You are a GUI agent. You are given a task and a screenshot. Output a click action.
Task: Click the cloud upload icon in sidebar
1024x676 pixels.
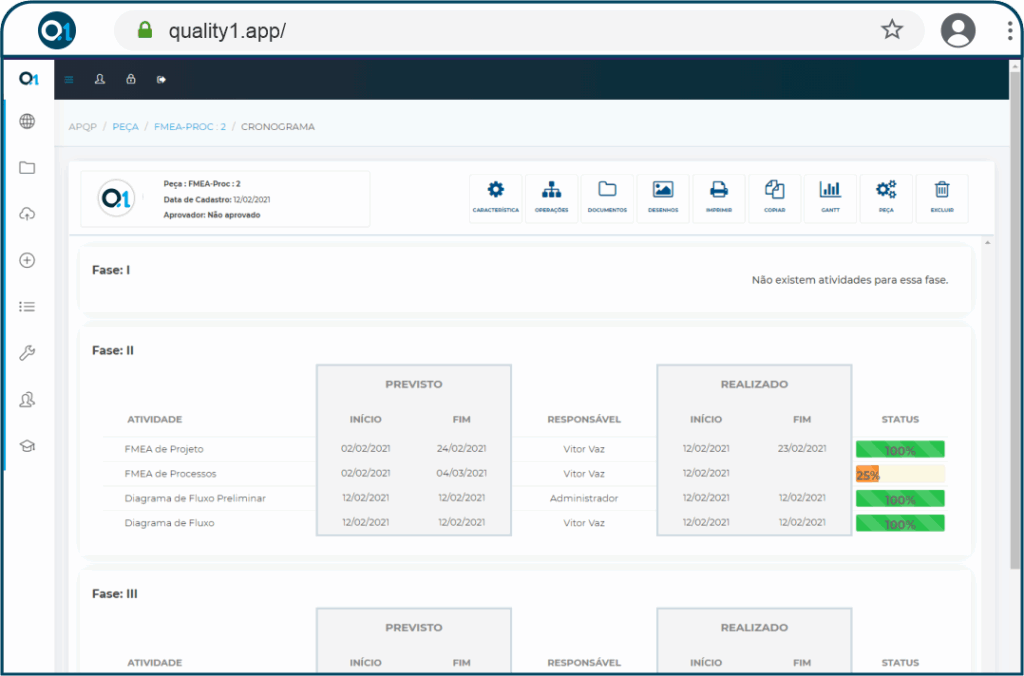click(x=27, y=214)
